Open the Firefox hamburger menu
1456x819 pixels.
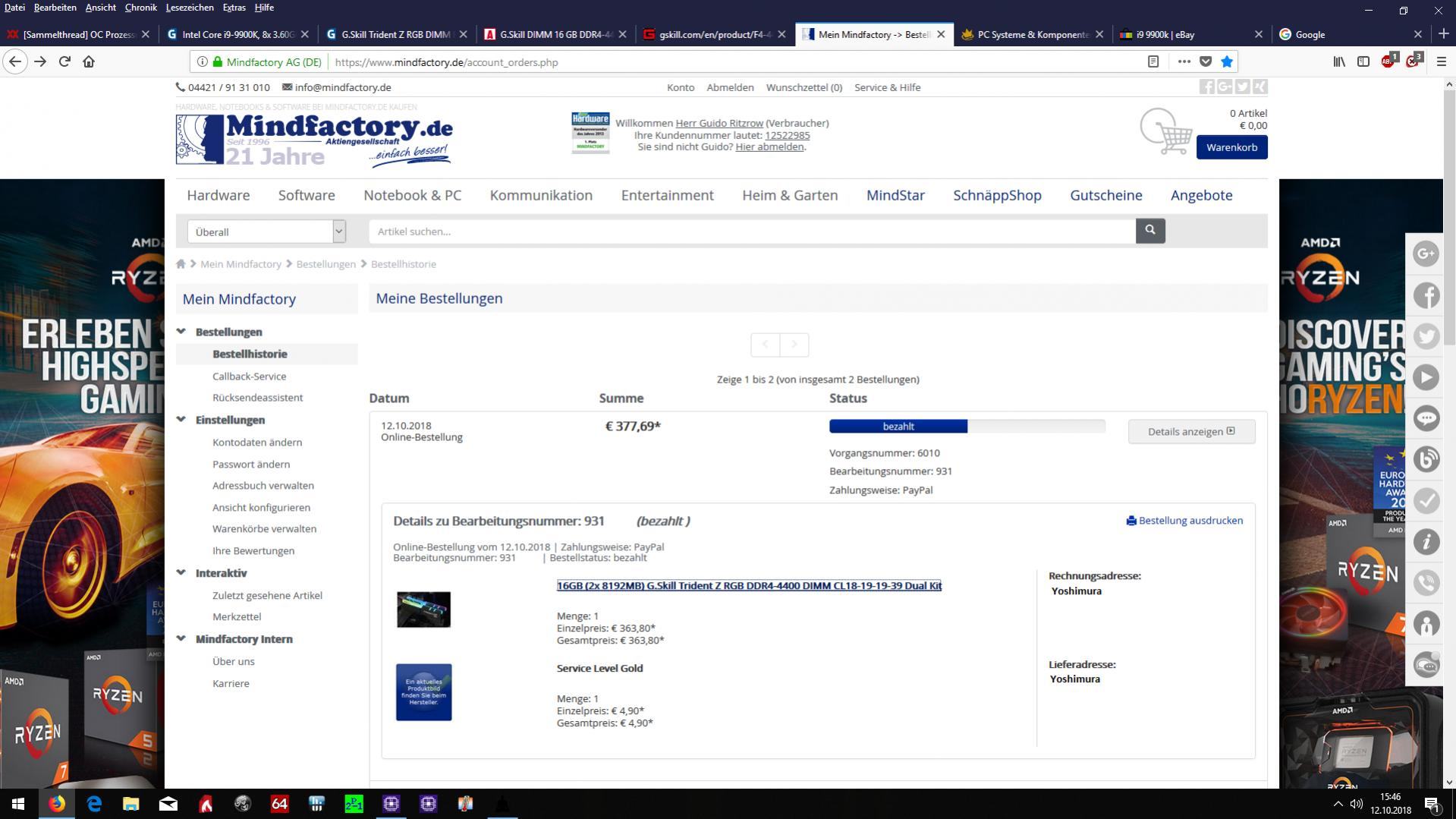[x=1442, y=61]
